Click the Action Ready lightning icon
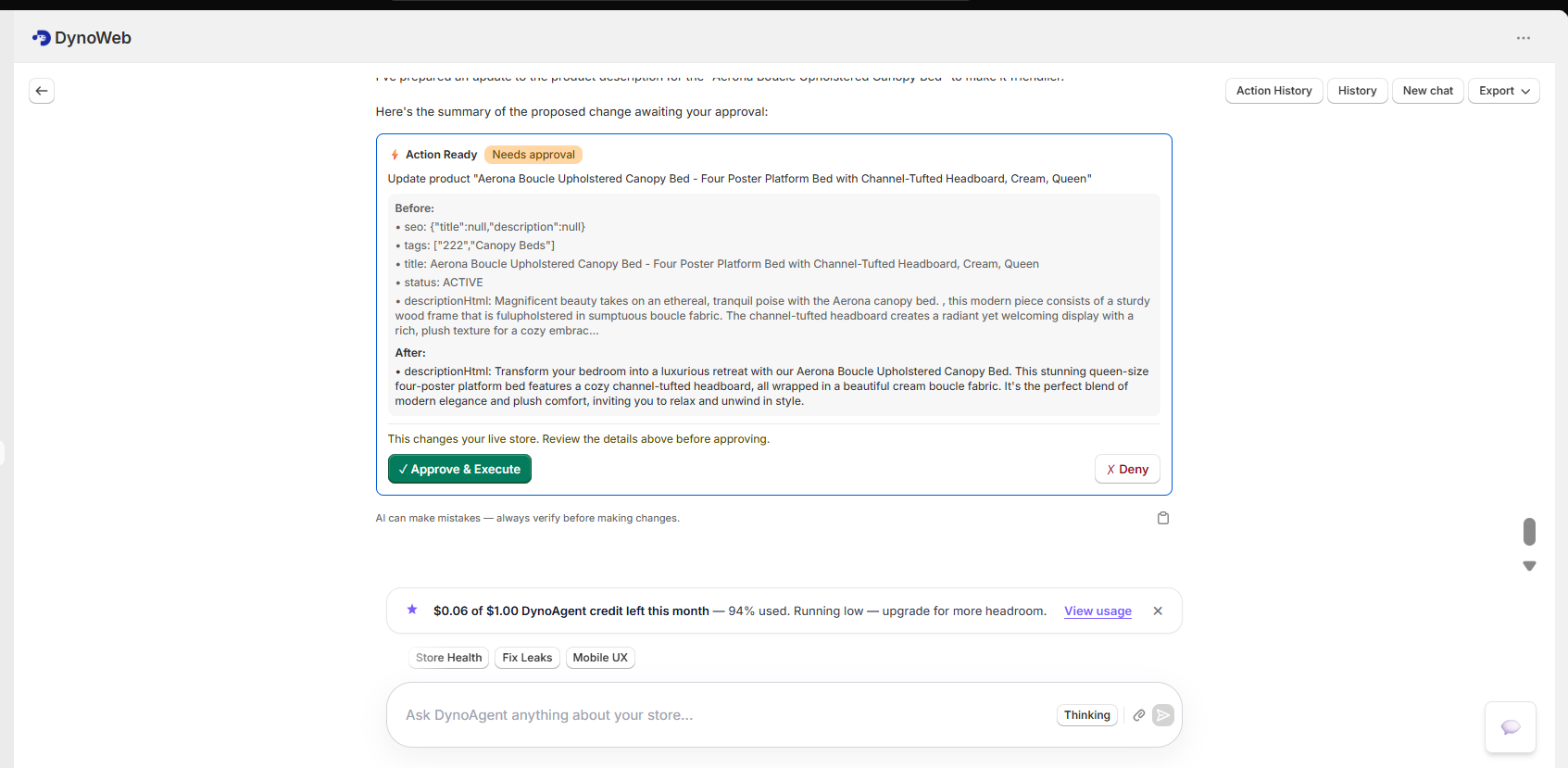Screen dimensions: 1568x768 (x=395, y=155)
